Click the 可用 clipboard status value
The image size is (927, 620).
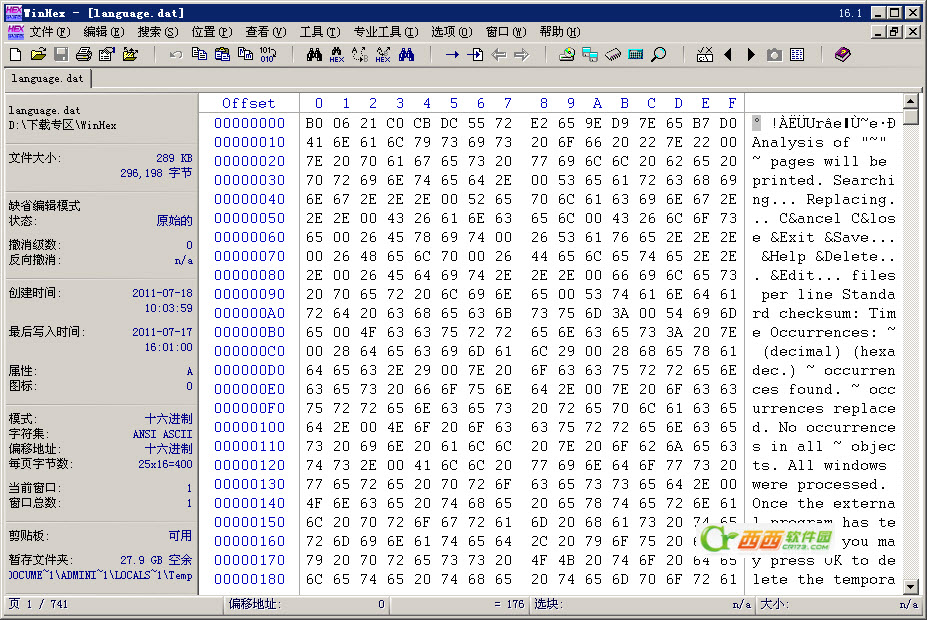coord(180,535)
